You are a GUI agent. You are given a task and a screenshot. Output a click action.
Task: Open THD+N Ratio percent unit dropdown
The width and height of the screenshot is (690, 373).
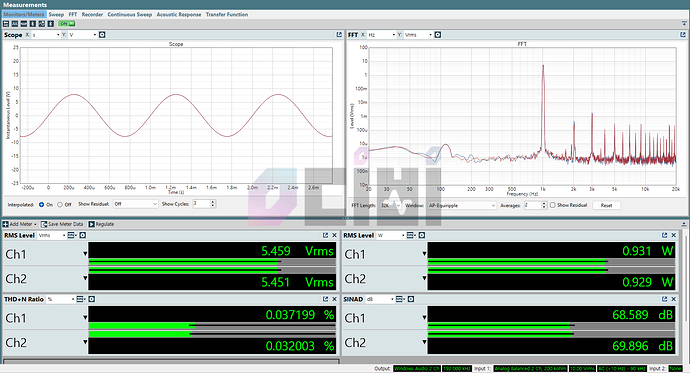coord(61,299)
